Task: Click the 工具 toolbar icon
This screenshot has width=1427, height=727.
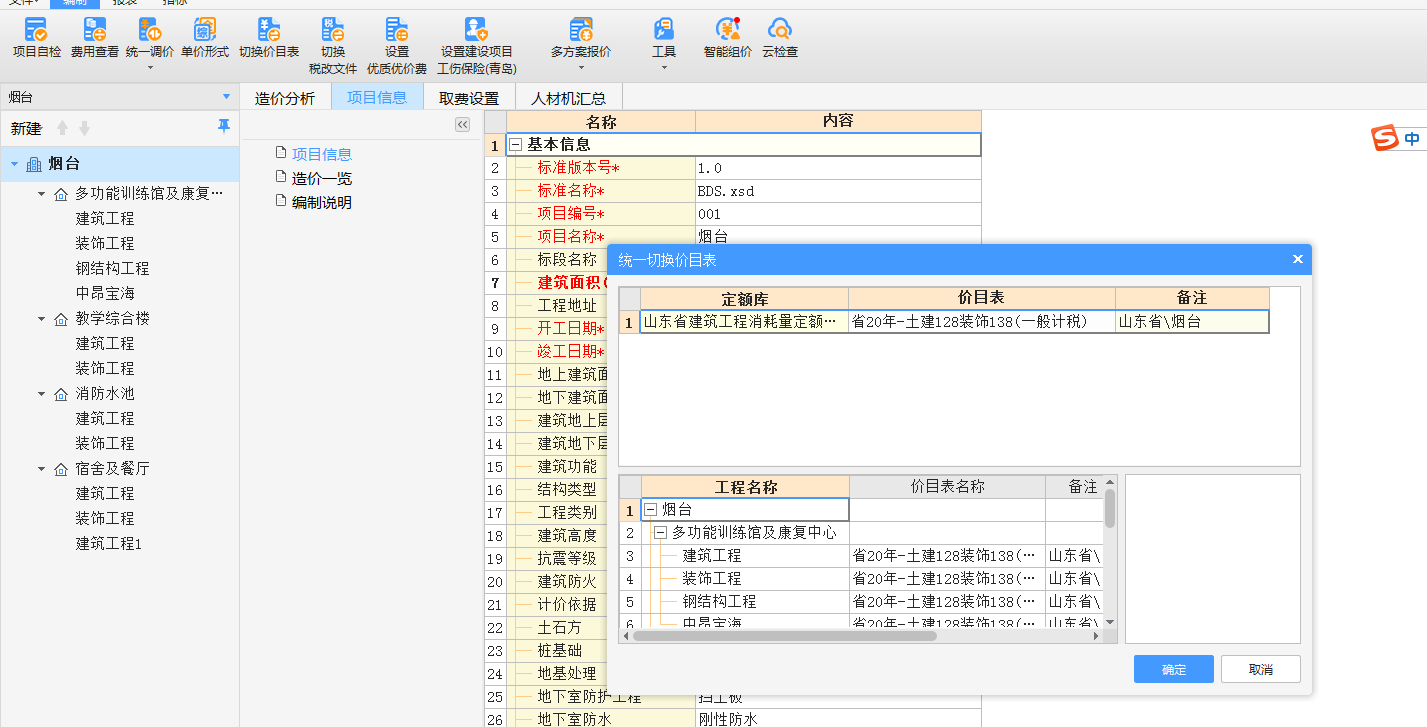Action: point(664,38)
